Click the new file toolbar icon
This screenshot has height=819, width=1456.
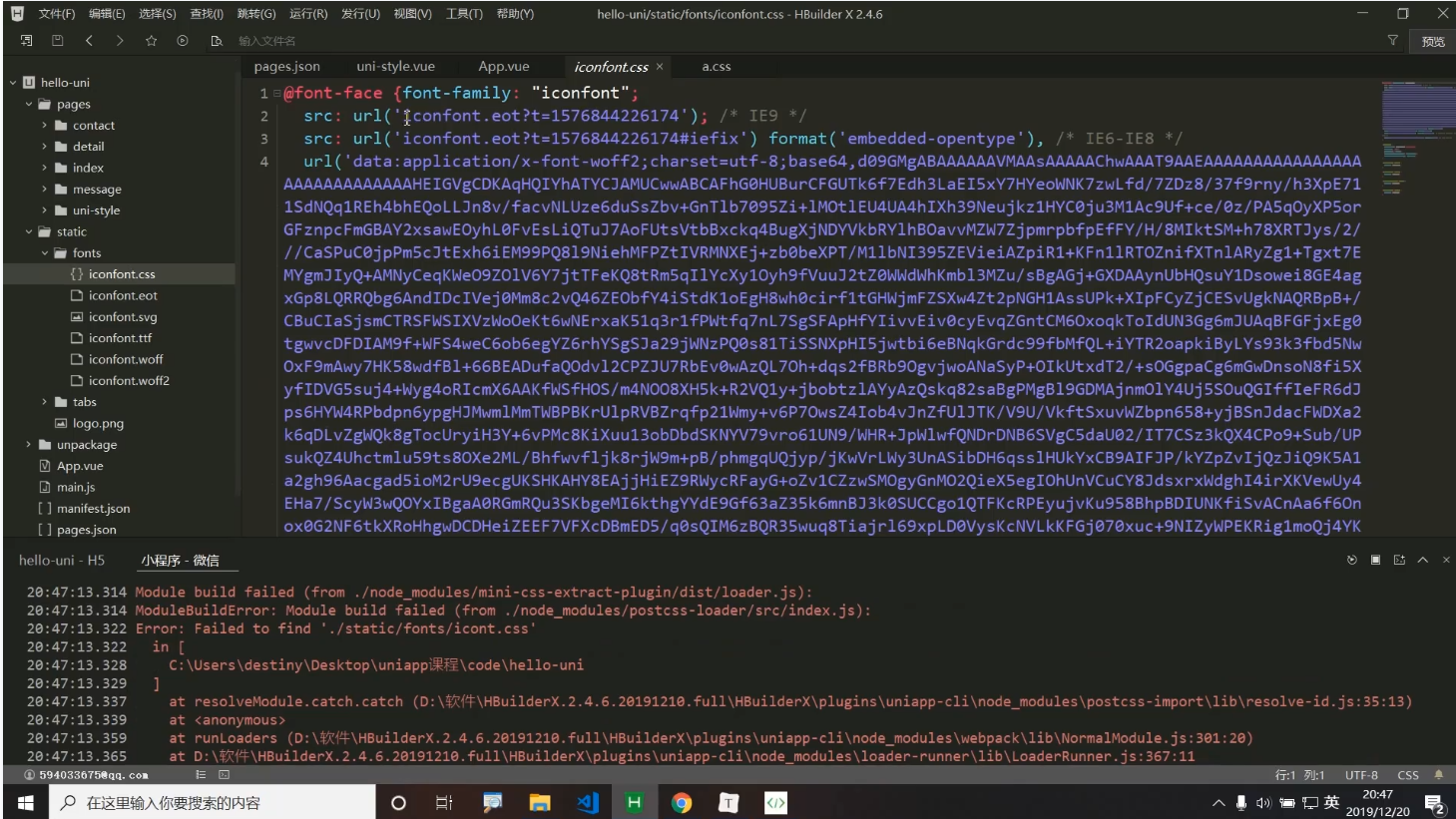tap(27, 41)
